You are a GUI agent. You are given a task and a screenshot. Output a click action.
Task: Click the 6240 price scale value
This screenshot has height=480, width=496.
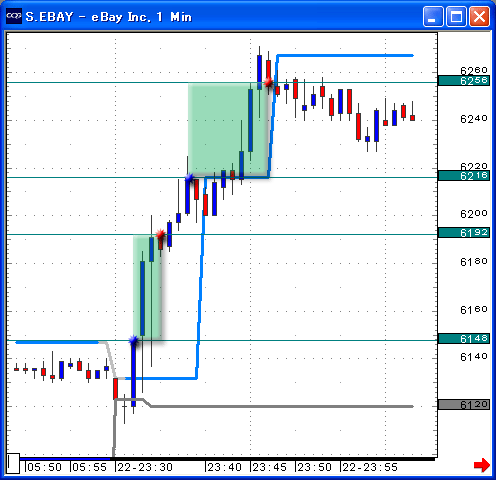474,119
